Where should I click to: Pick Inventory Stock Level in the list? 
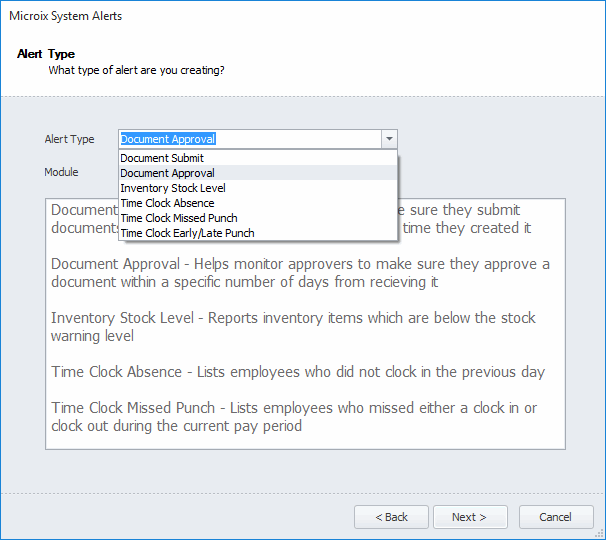click(x=173, y=188)
